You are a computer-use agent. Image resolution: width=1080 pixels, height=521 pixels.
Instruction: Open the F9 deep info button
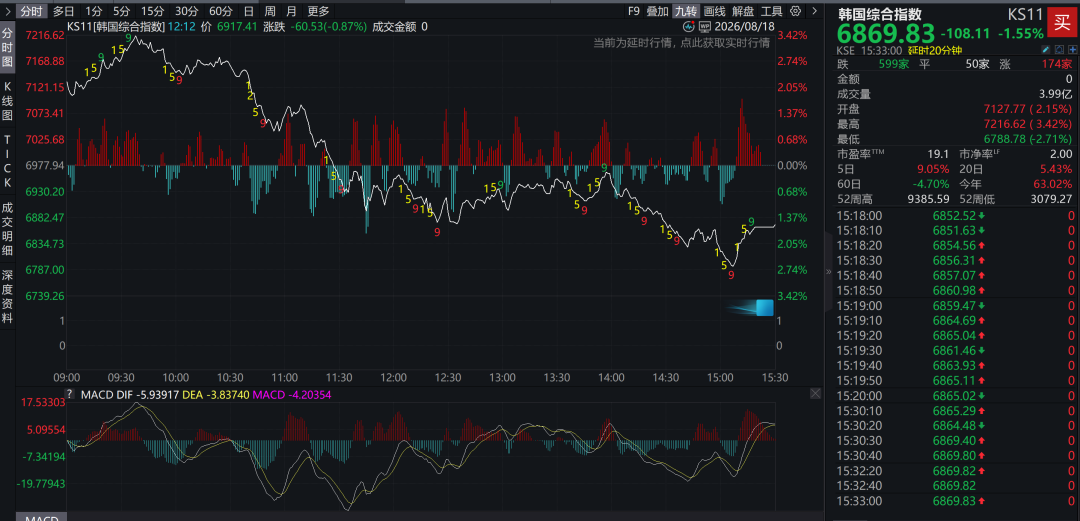634,11
